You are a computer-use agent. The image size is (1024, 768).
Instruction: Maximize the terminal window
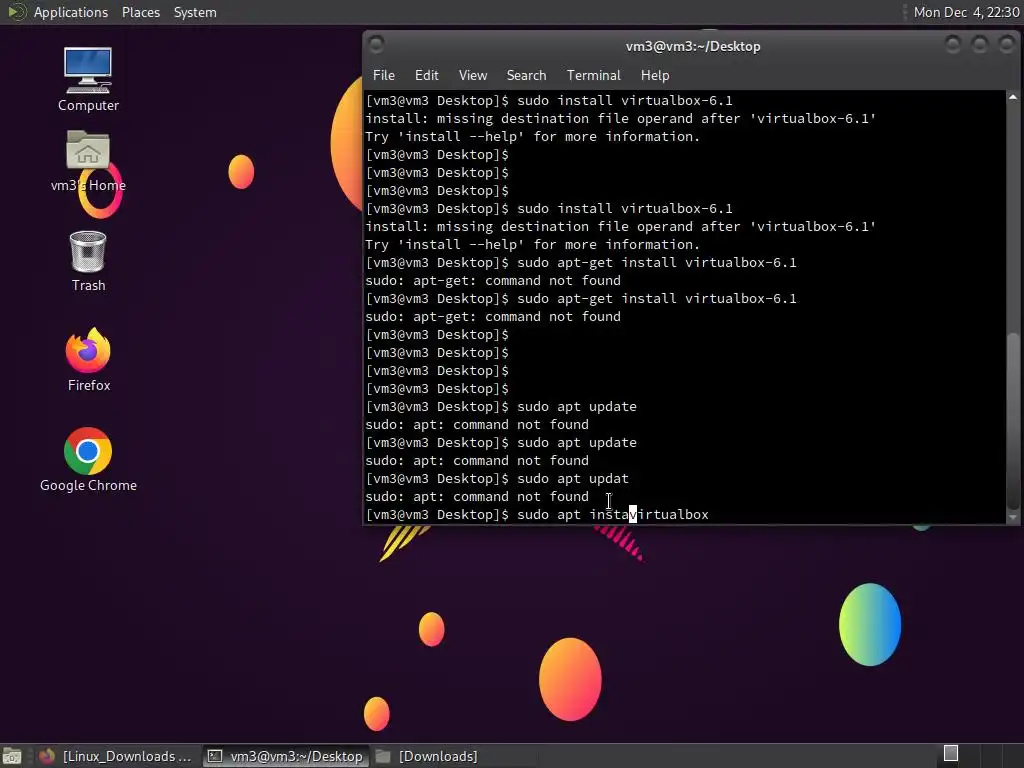pyautogui.click(x=980, y=44)
